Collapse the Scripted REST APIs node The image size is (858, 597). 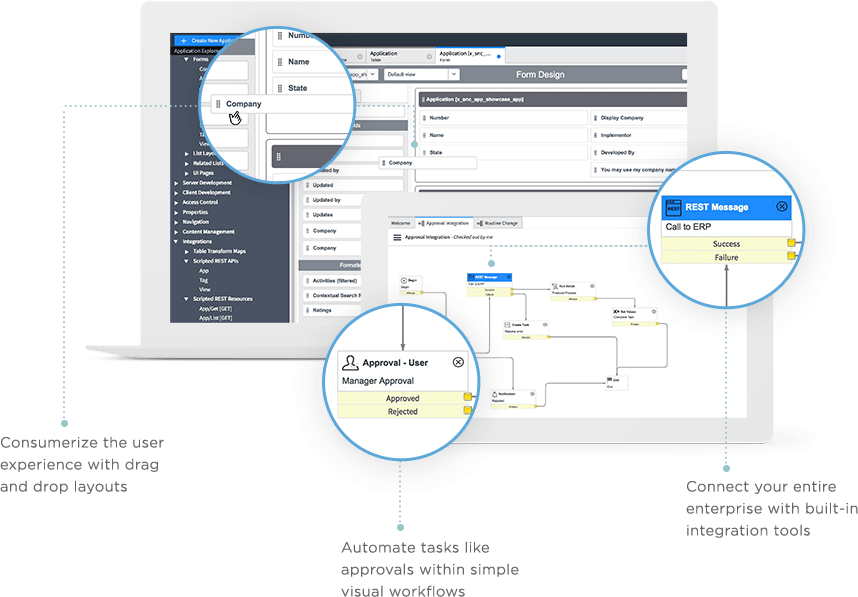187,261
